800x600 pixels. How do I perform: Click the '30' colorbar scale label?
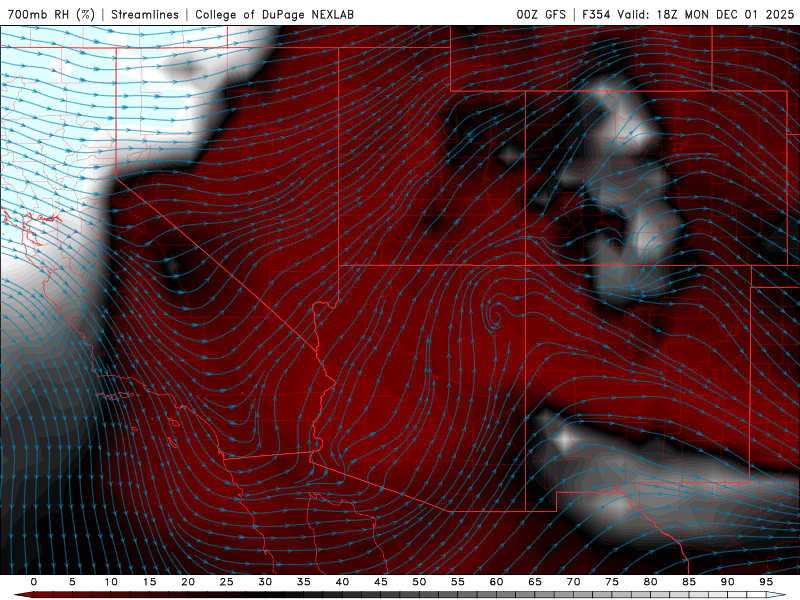click(x=265, y=582)
